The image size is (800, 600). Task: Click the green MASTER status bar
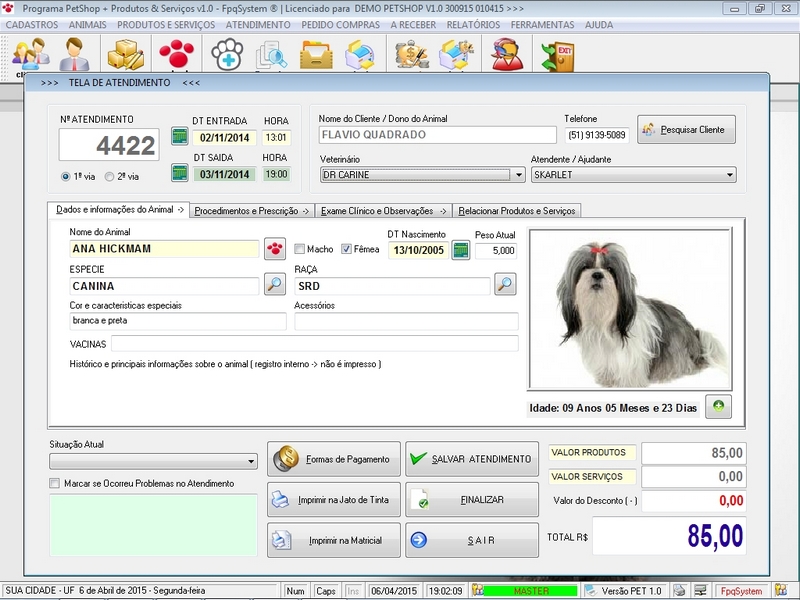click(531, 591)
